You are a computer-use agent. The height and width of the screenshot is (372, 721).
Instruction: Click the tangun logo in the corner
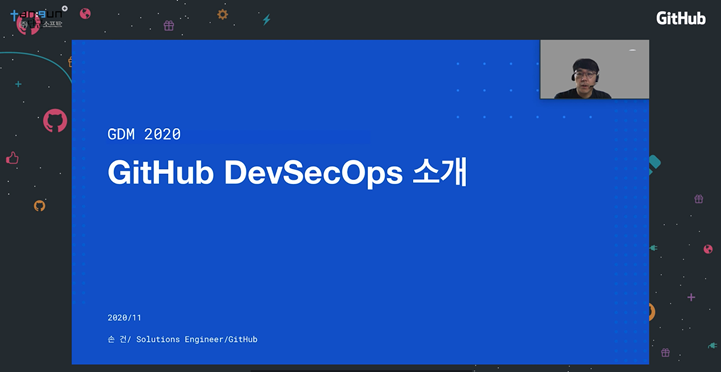pos(38,18)
